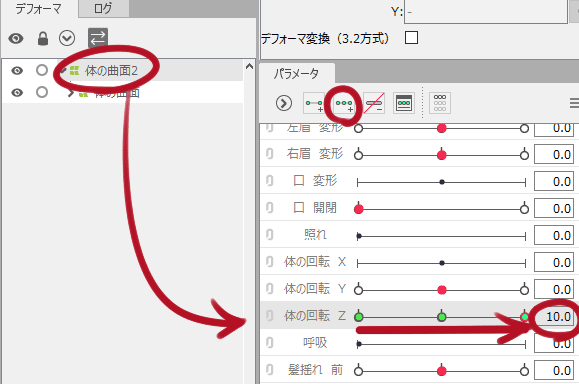Click the 髪揺れ 前 value field

[x=554, y=370]
